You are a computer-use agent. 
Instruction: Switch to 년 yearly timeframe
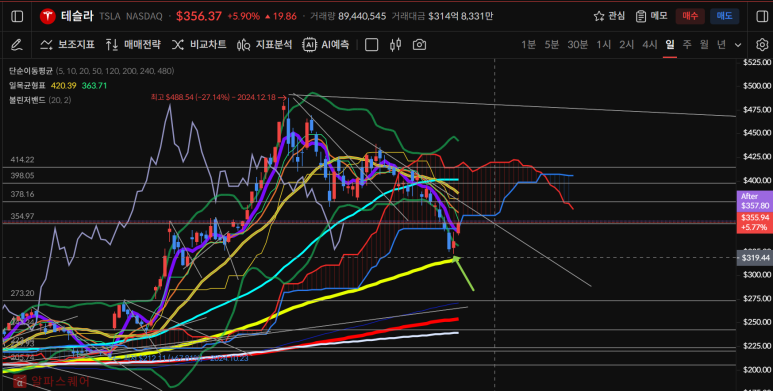tap(721, 45)
